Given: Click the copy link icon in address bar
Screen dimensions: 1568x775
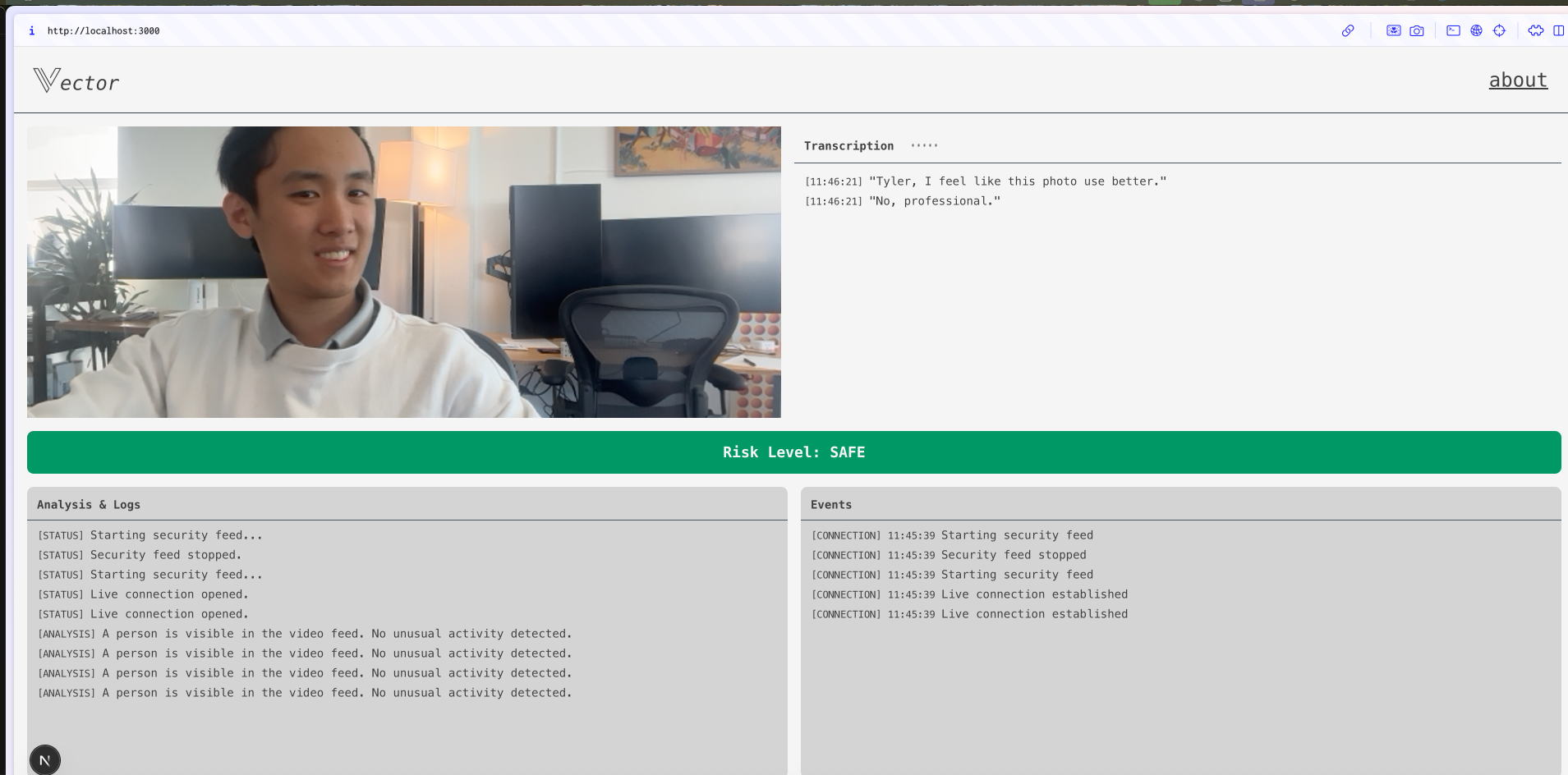Looking at the screenshot, I should [x=1348, y=30].
